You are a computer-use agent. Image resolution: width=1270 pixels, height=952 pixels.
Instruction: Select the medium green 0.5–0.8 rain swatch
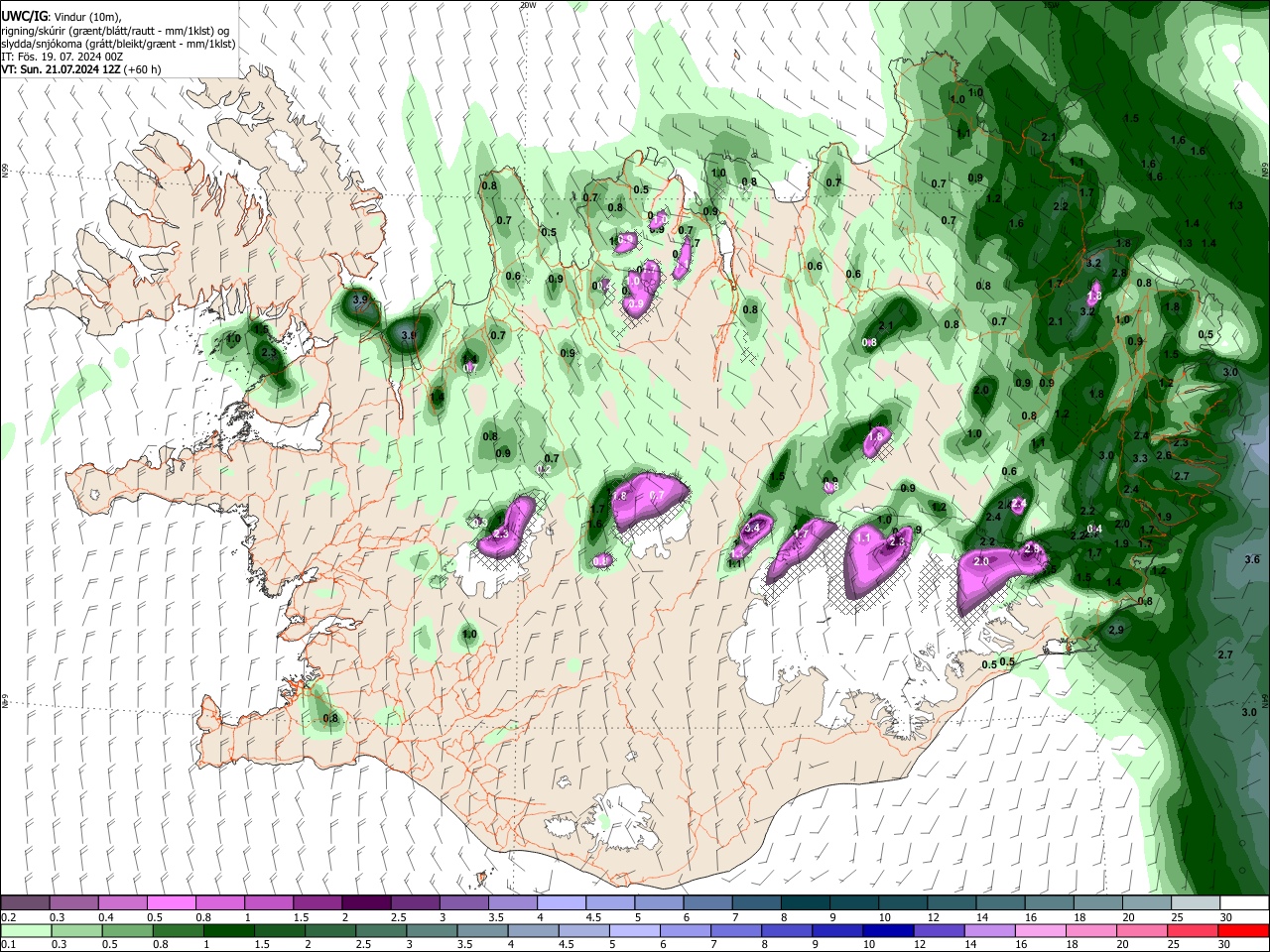tap(178, 931)
